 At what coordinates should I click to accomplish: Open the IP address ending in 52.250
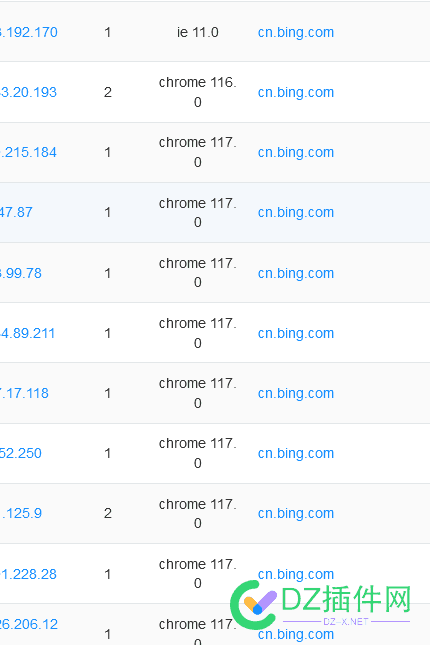[x=21, y=453]
